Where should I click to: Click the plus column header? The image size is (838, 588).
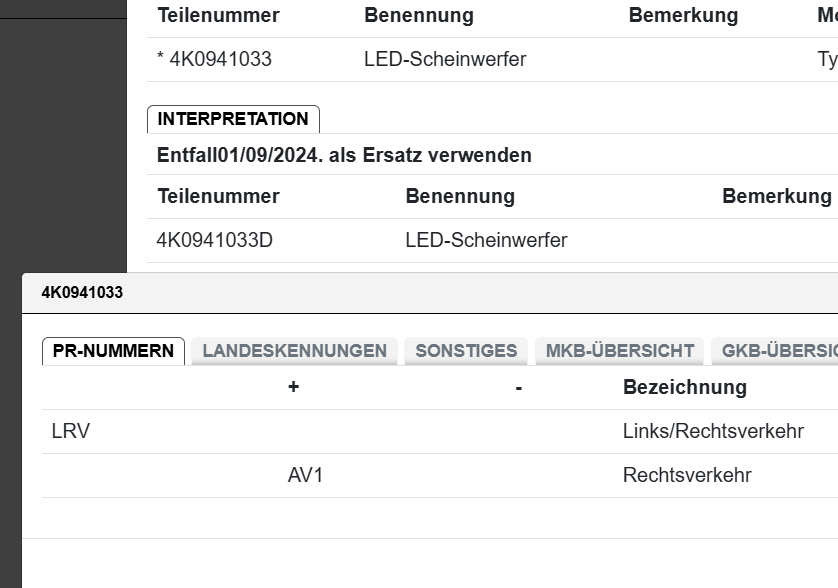tap(293, 387)
